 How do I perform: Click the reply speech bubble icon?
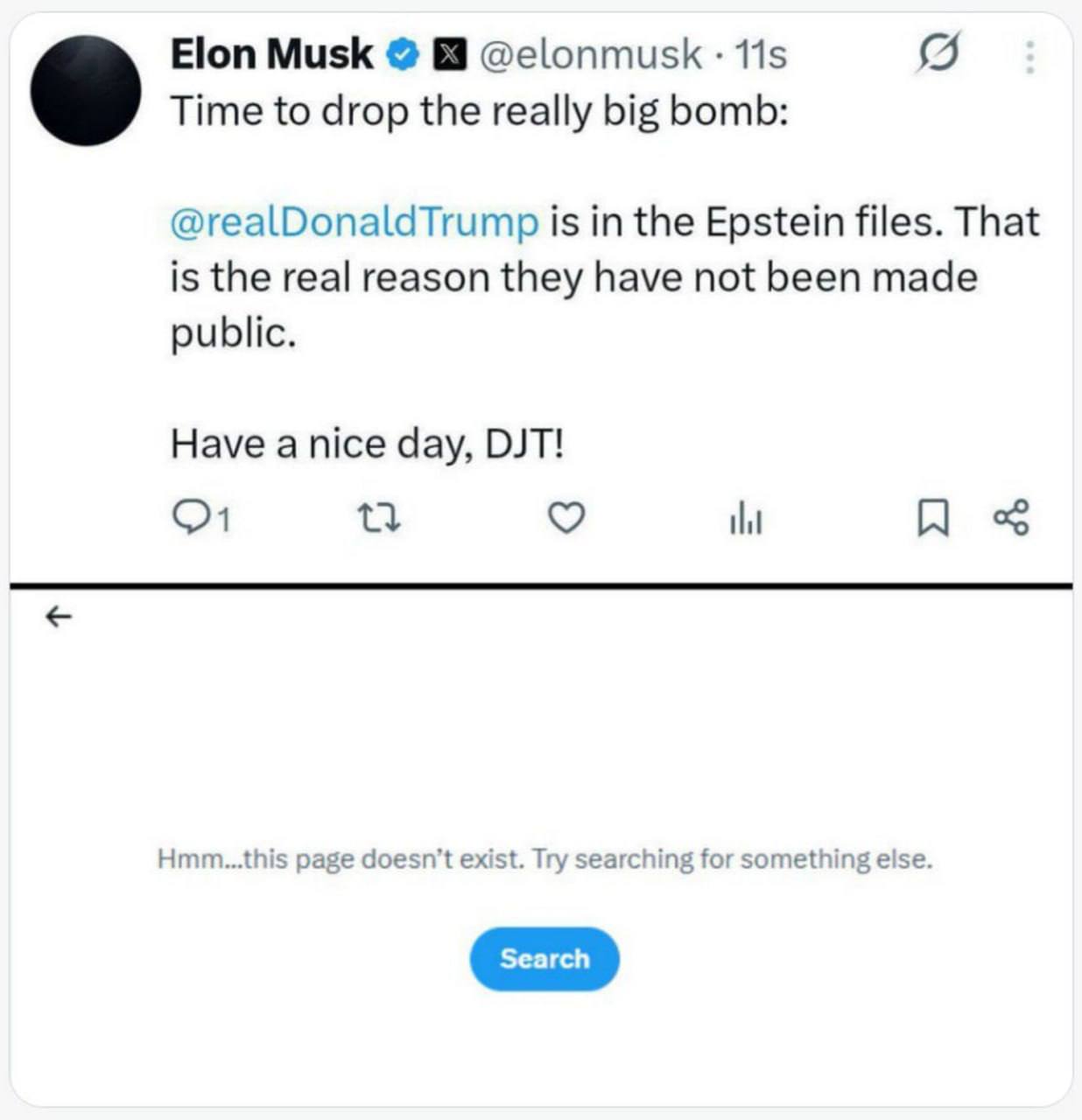pos(187,518)
